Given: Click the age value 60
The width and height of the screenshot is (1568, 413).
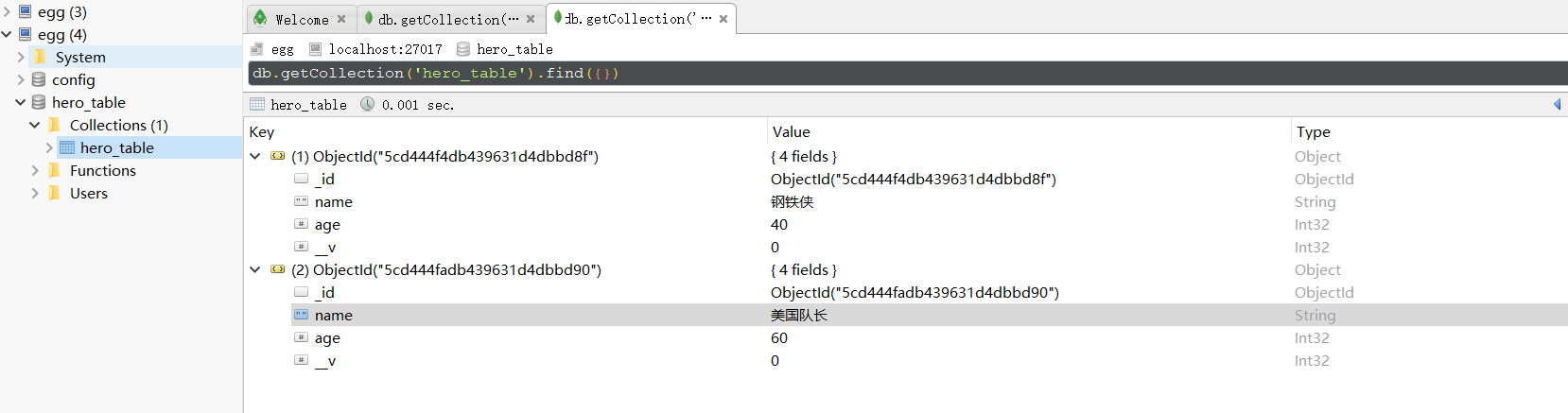Looking at the screenshot, I should [779, 338].
